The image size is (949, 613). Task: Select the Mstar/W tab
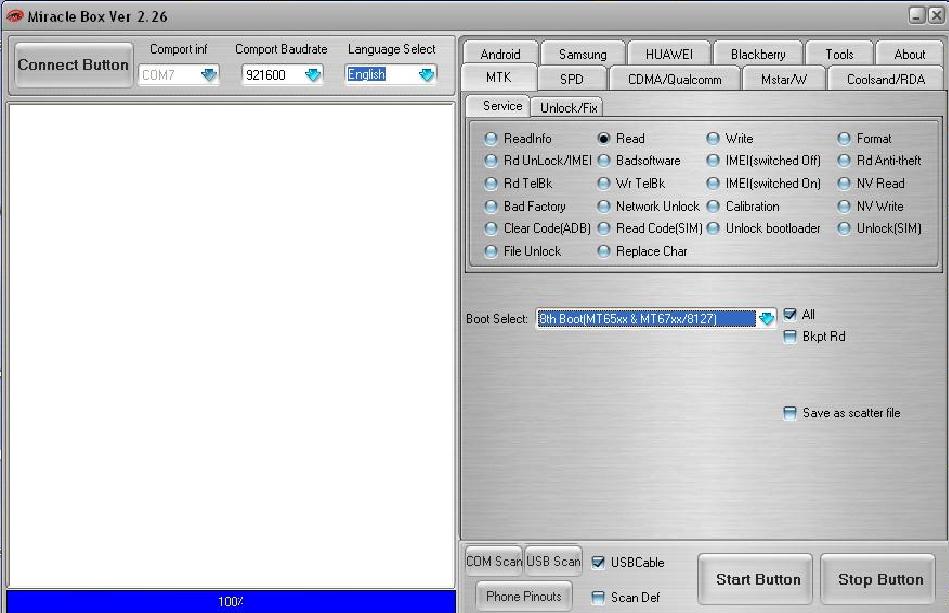coord(784,79)
